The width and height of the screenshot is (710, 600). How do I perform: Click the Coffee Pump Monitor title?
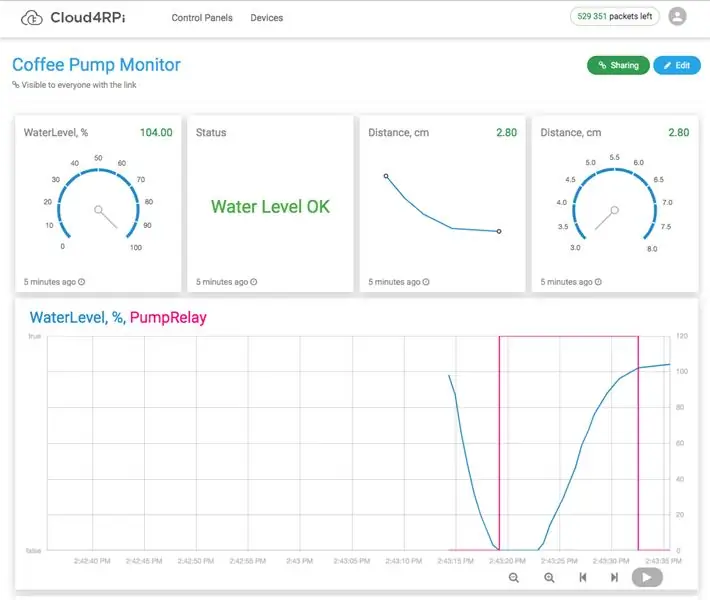pos(96,65)
